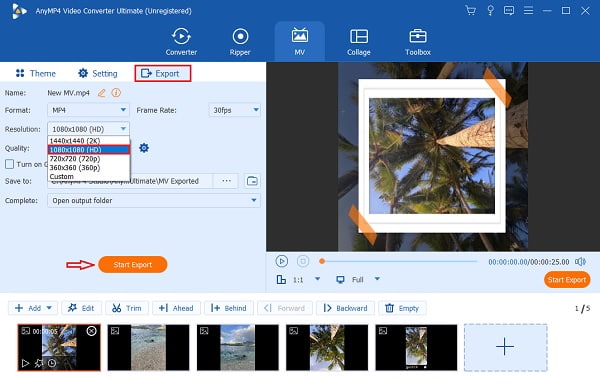Select the fourth palm tree clip thumbnail
The height and width of the screenshot is (390, 600).
click(327, 348)
